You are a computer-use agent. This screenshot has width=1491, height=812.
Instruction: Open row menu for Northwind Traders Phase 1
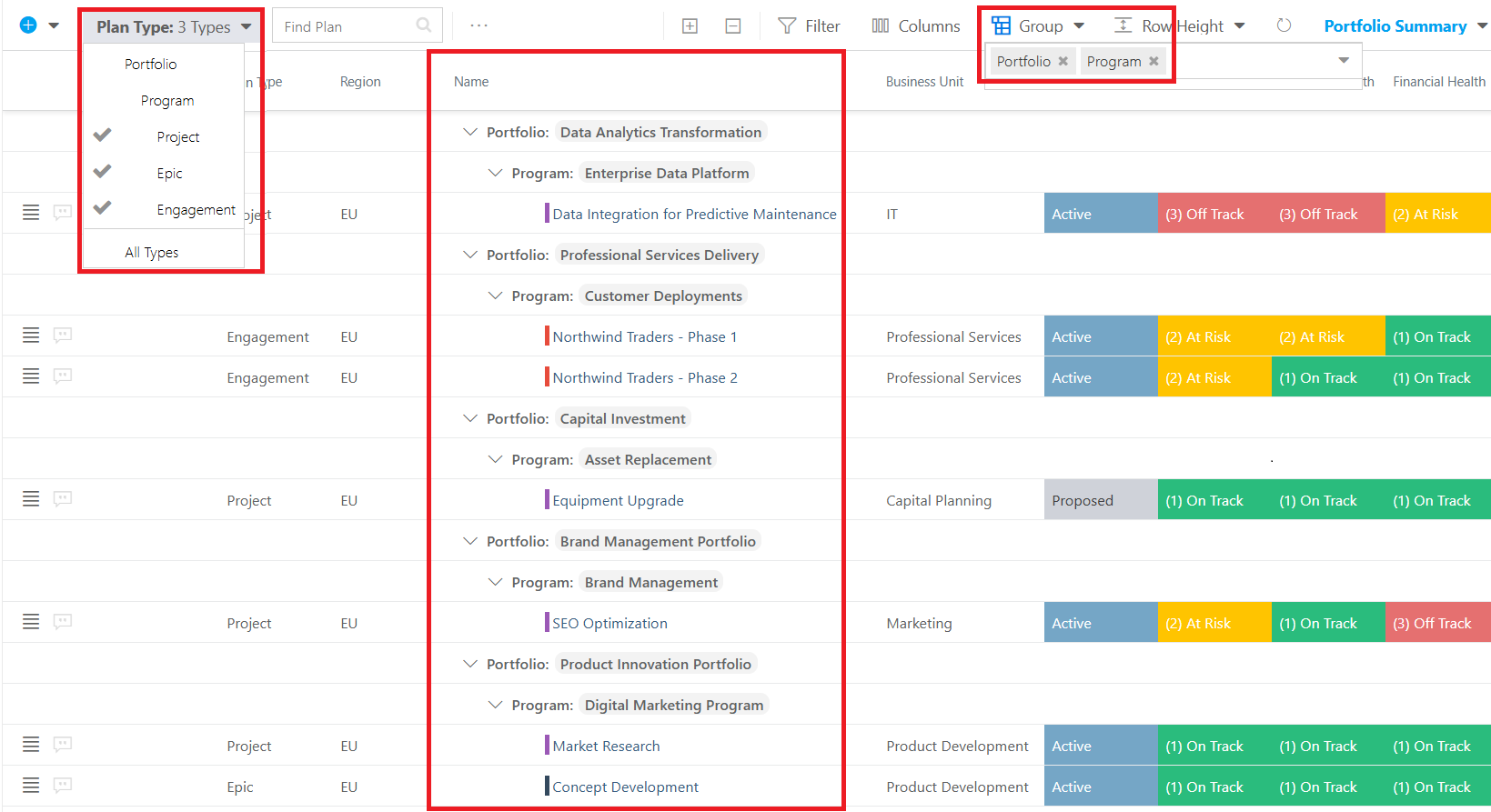click(31, 335)
